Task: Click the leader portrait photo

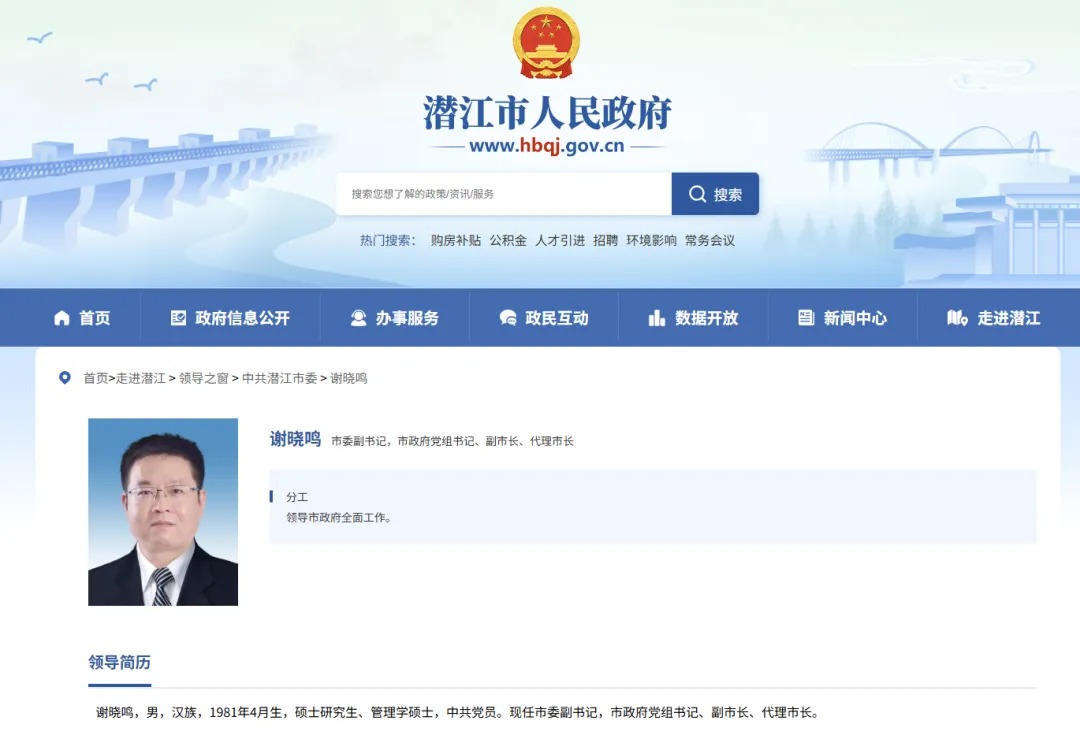Action: pyautogui.click(x=163, y=512)
